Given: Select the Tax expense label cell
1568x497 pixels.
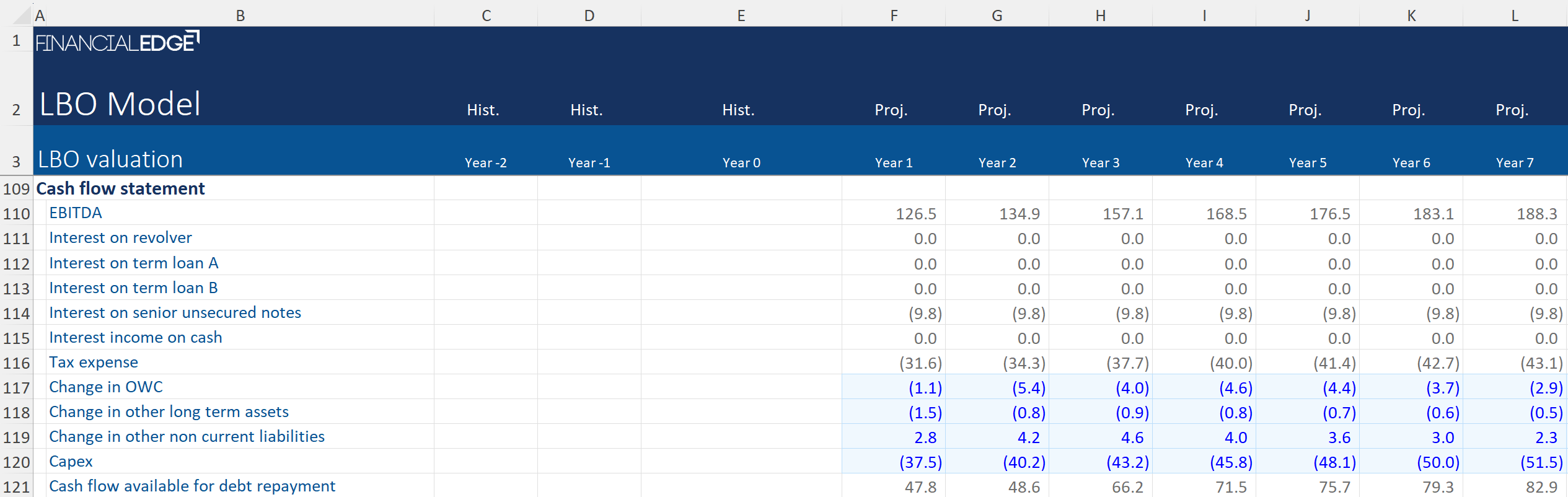Looking at the screenshot, I should click(94, 363).
